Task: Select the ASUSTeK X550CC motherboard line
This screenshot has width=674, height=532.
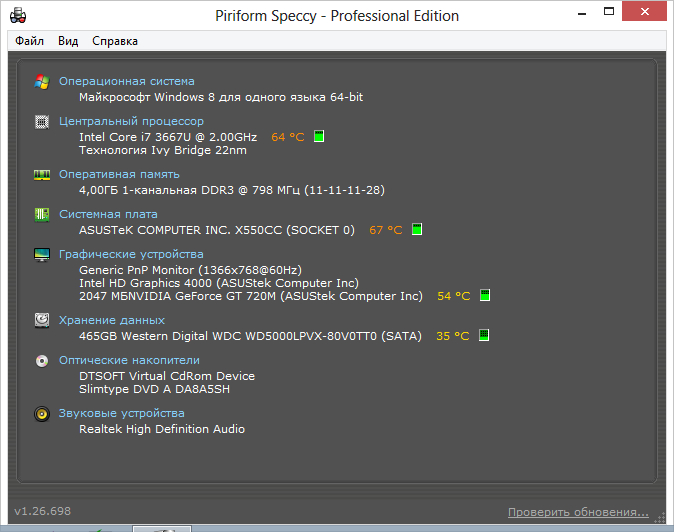Action: click(x=217, y=230)
